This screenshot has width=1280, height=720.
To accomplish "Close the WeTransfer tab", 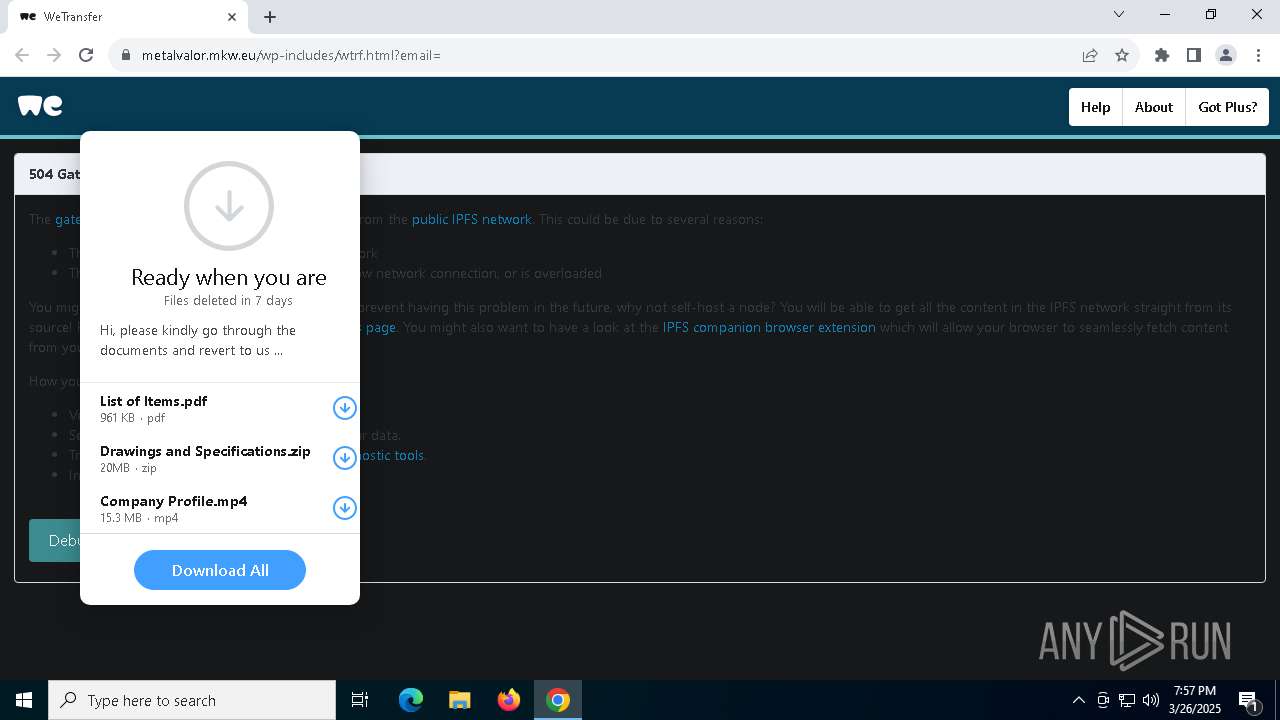I will click(x=232, y=17).
